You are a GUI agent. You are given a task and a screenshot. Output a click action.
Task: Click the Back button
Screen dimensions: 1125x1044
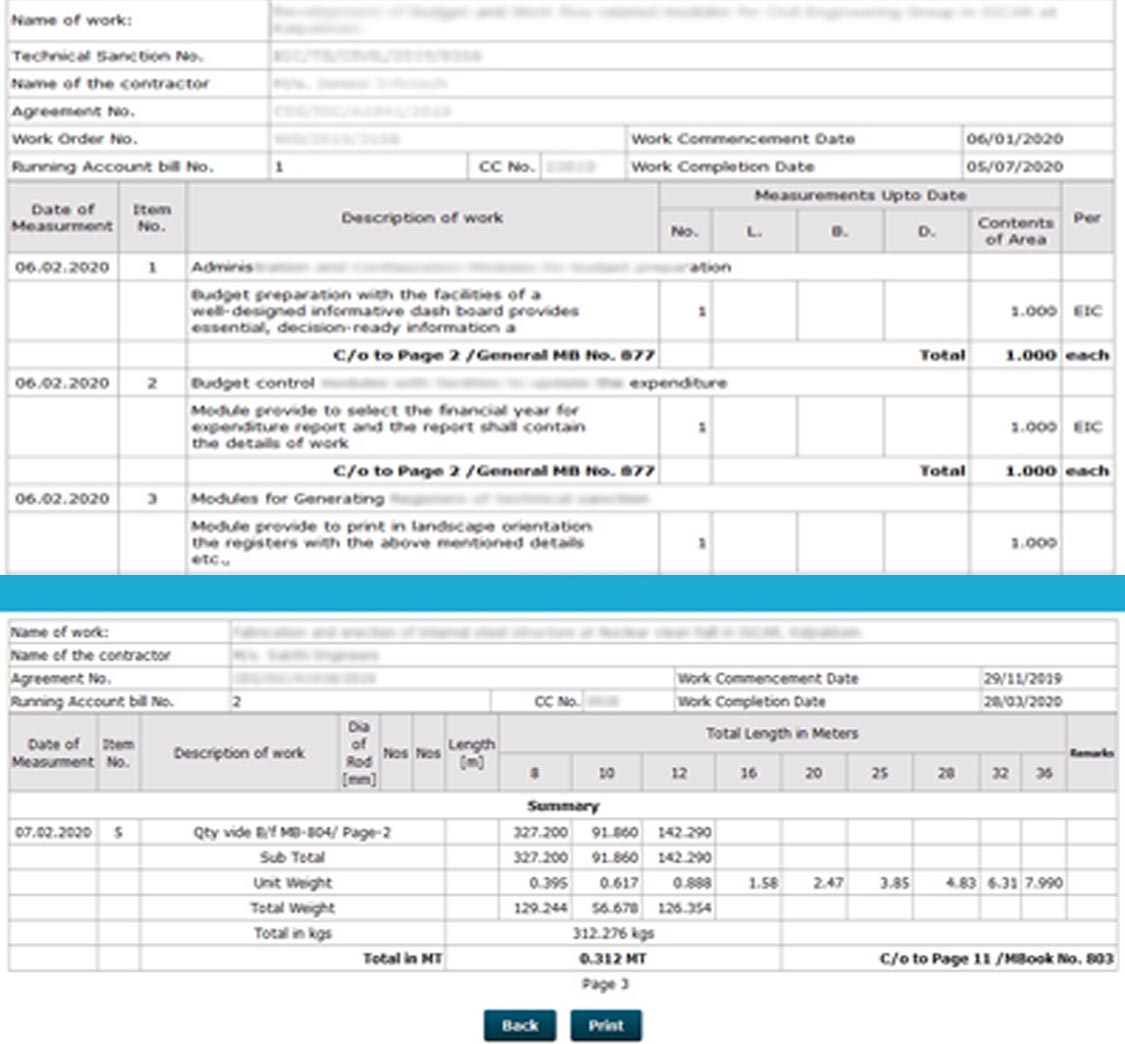519,1025
